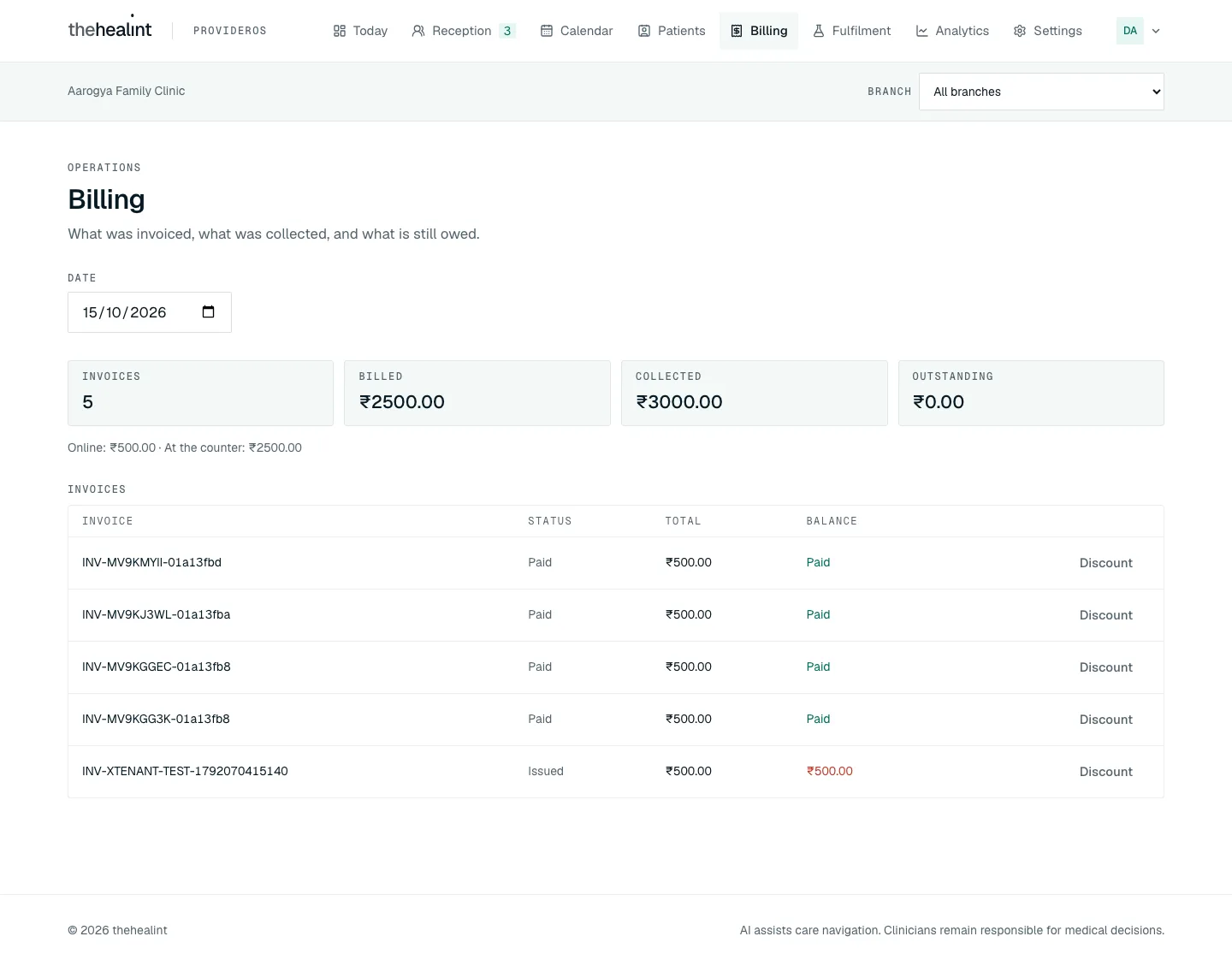Click Discount for invoice INV-MV9KGGEC-01a13fb8
Image resolution: width=1232 pixels, height=966 pixels.
pos(1105,667)
